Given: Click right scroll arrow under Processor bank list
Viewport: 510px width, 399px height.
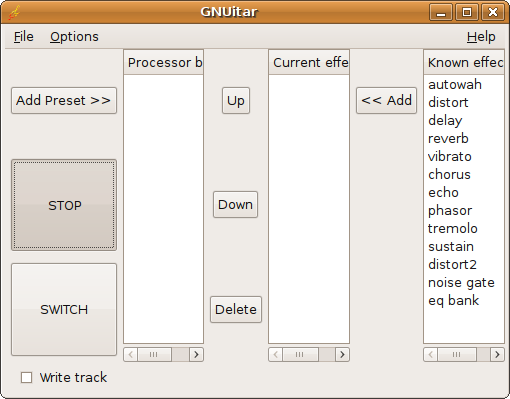Looking at the screenshot, I should [x=196, y=354].
